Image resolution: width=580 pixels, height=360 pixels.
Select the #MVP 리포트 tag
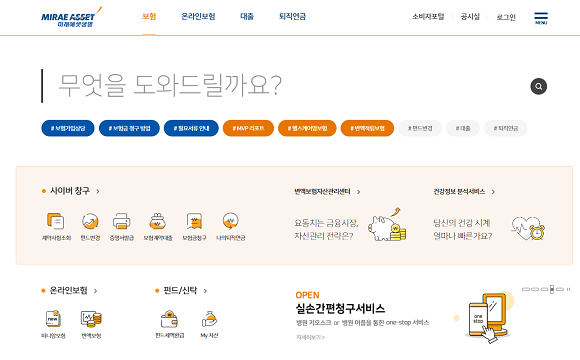point(248,128)
